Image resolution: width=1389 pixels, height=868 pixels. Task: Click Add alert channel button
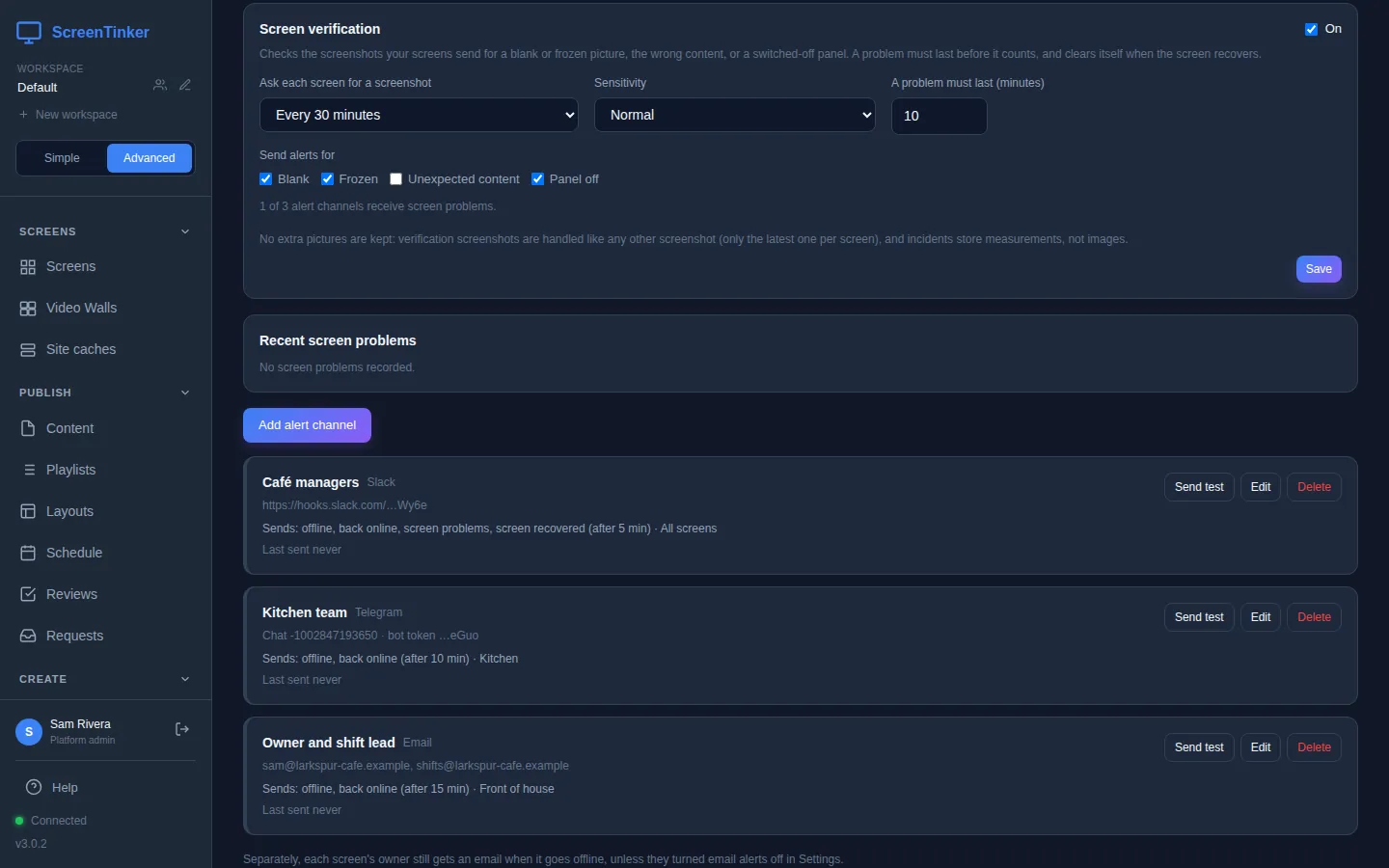[x=307, y=425]
